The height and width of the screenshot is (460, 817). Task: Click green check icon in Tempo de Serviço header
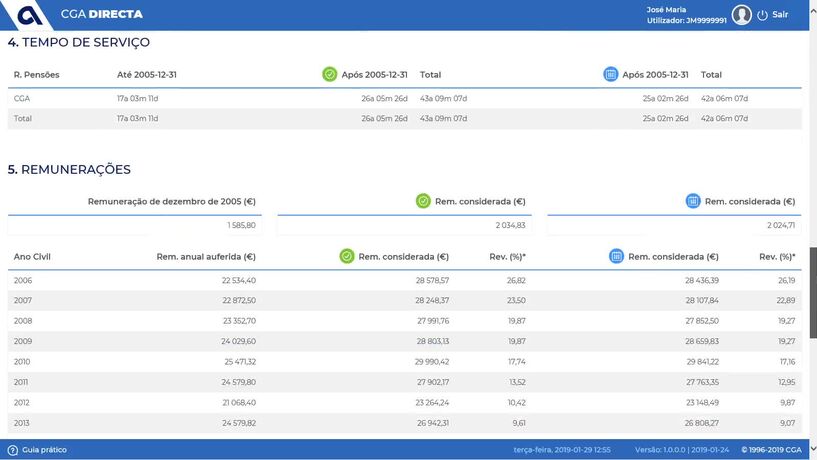(x=330, y=75)
